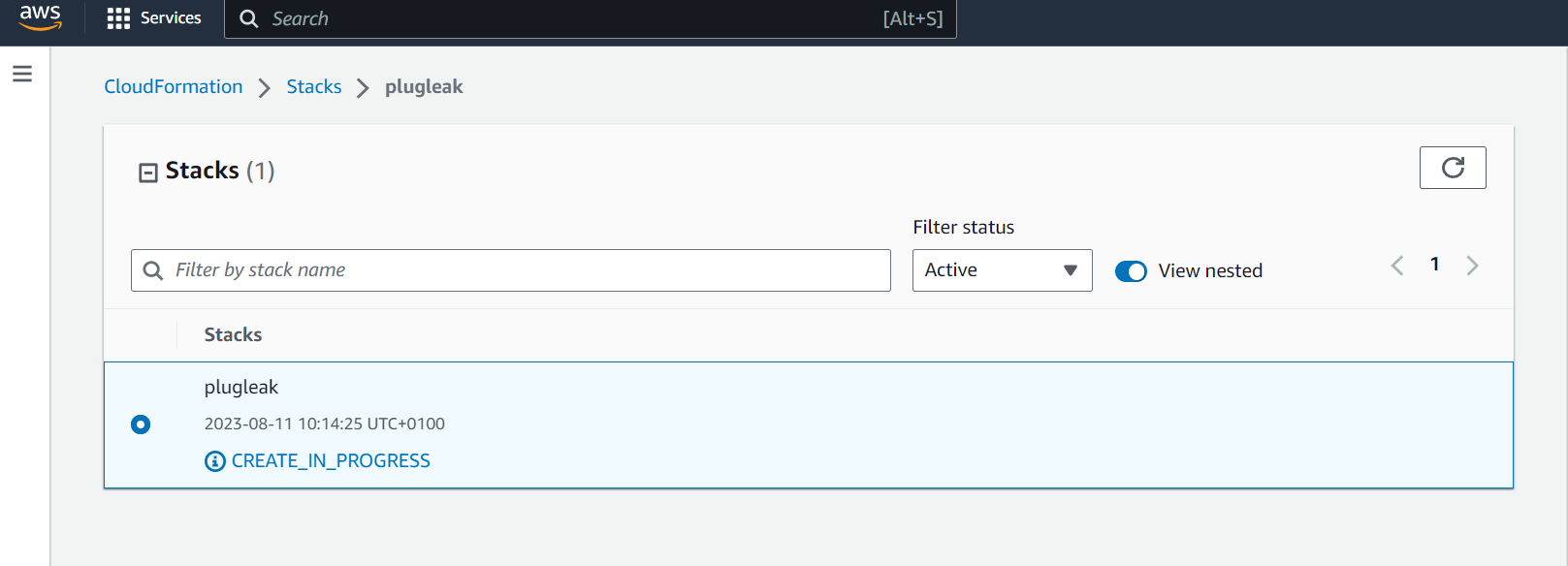Collapse the Stacks panel with minus icon
1568x566 pixels.
click(148, 173)
